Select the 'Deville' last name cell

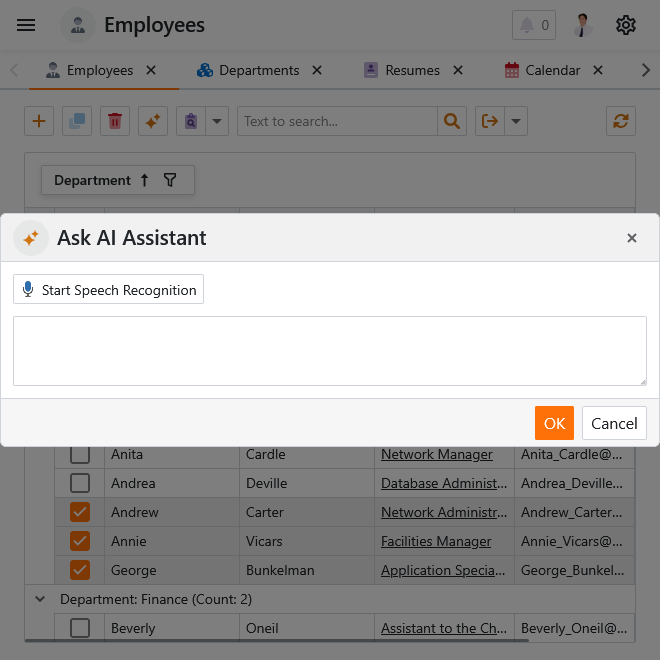coord(307,483)
